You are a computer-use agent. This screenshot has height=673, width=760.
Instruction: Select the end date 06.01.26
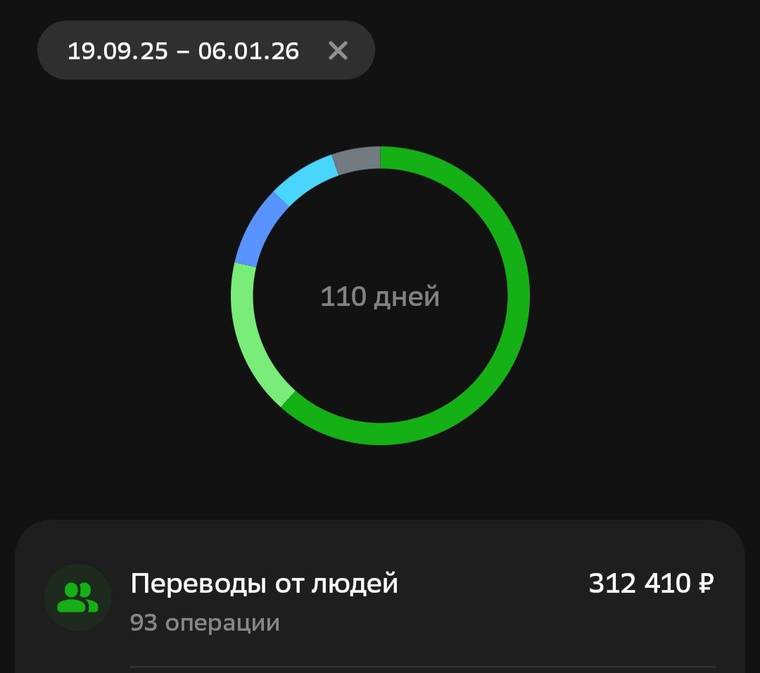248,51
